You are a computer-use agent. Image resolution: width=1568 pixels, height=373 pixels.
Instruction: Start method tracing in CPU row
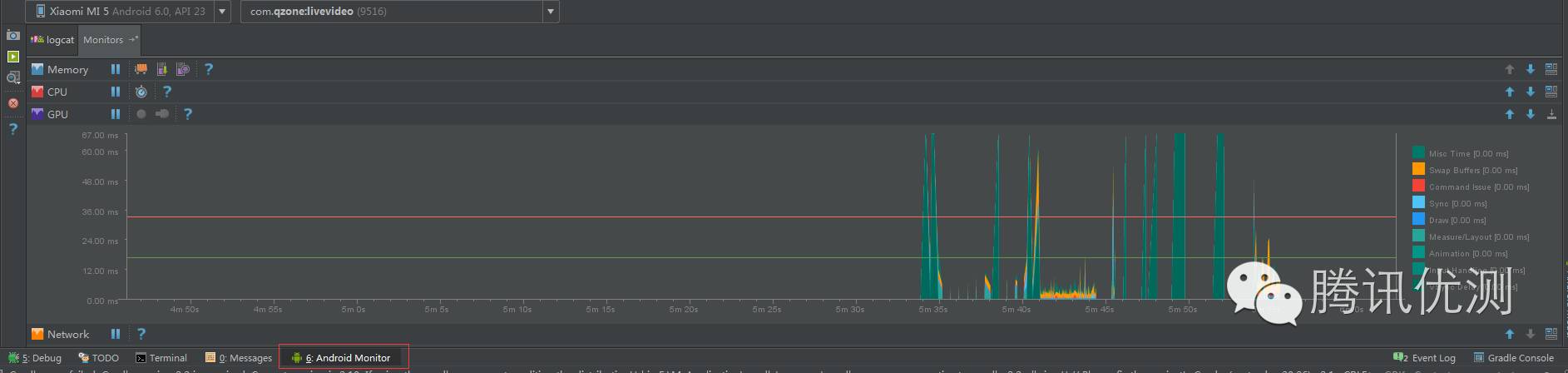(x=141, y=92)
